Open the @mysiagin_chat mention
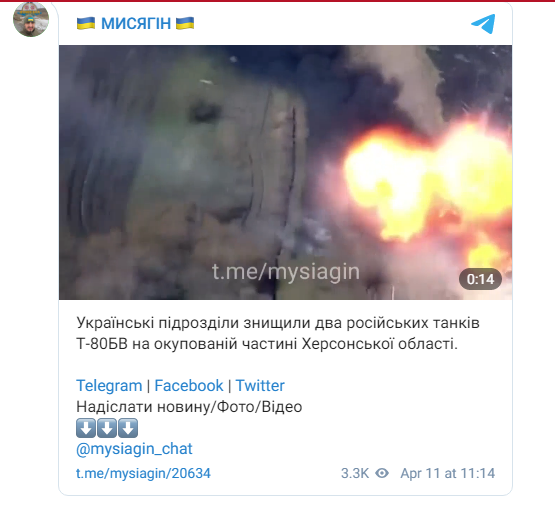The height and width of the screenshot is (505, 555). pyautogui.click(x=134, y=449)
